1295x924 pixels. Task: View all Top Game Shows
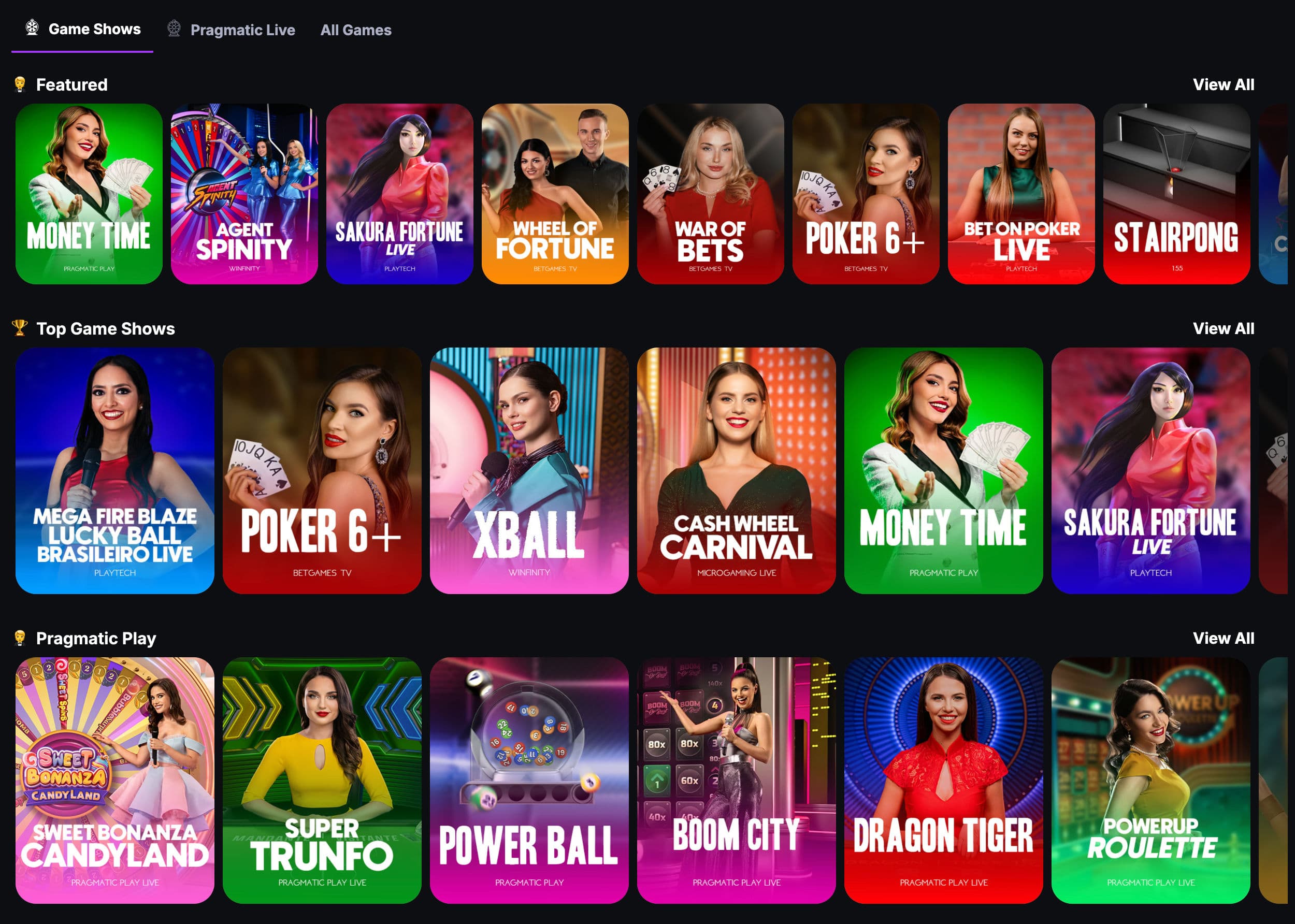pyautogui.click(x=1224, y=328)
